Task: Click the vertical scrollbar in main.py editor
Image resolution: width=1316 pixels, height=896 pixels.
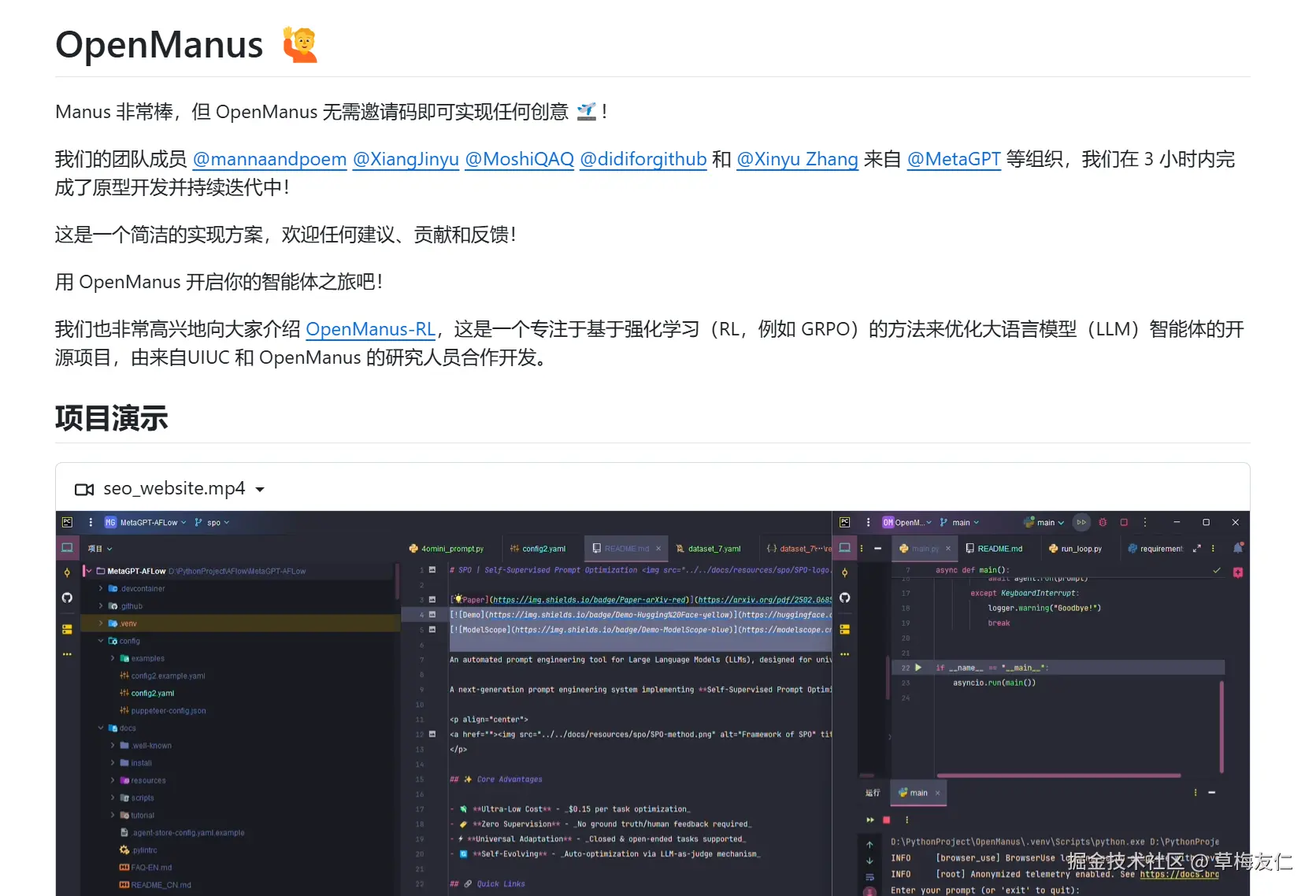Action: tap(1221, 727)
